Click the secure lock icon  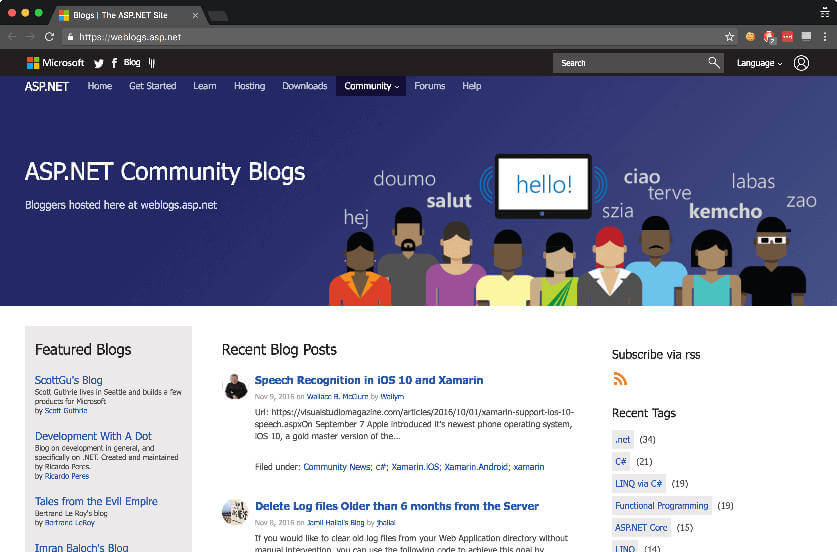click(x=70, y=37)
